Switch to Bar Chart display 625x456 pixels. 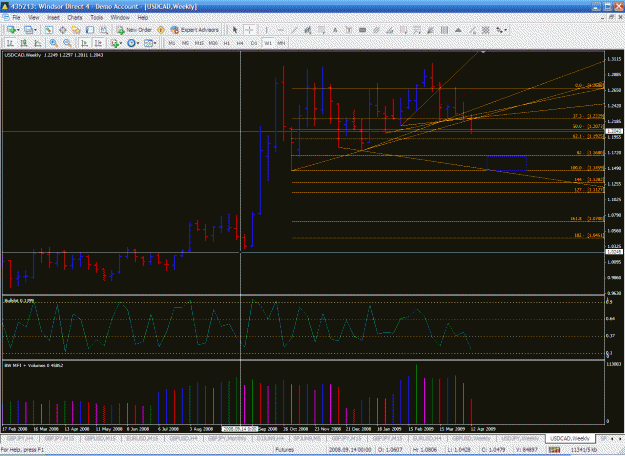10,43
